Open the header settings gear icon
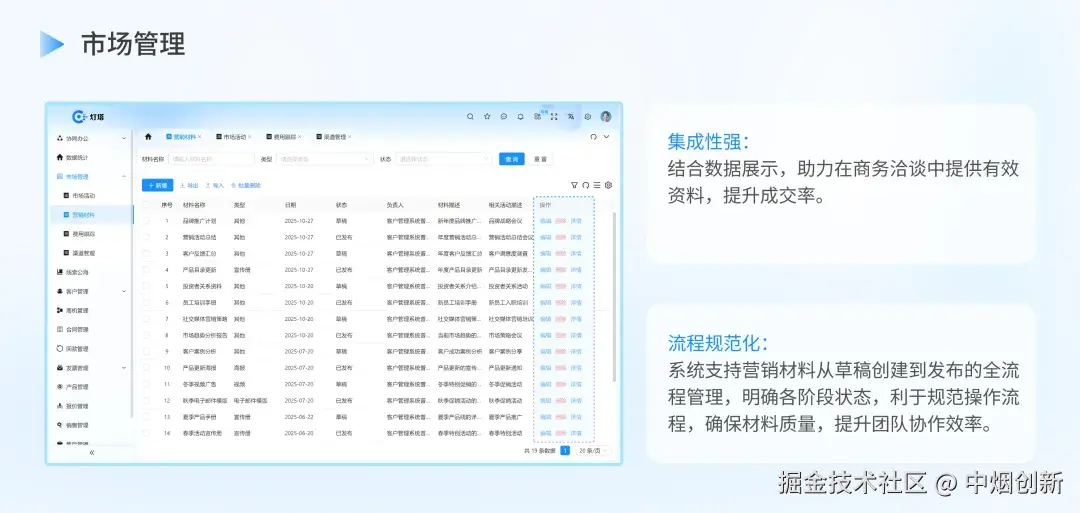The width and height of the screenshot is (1080, 513). point(588,117)
